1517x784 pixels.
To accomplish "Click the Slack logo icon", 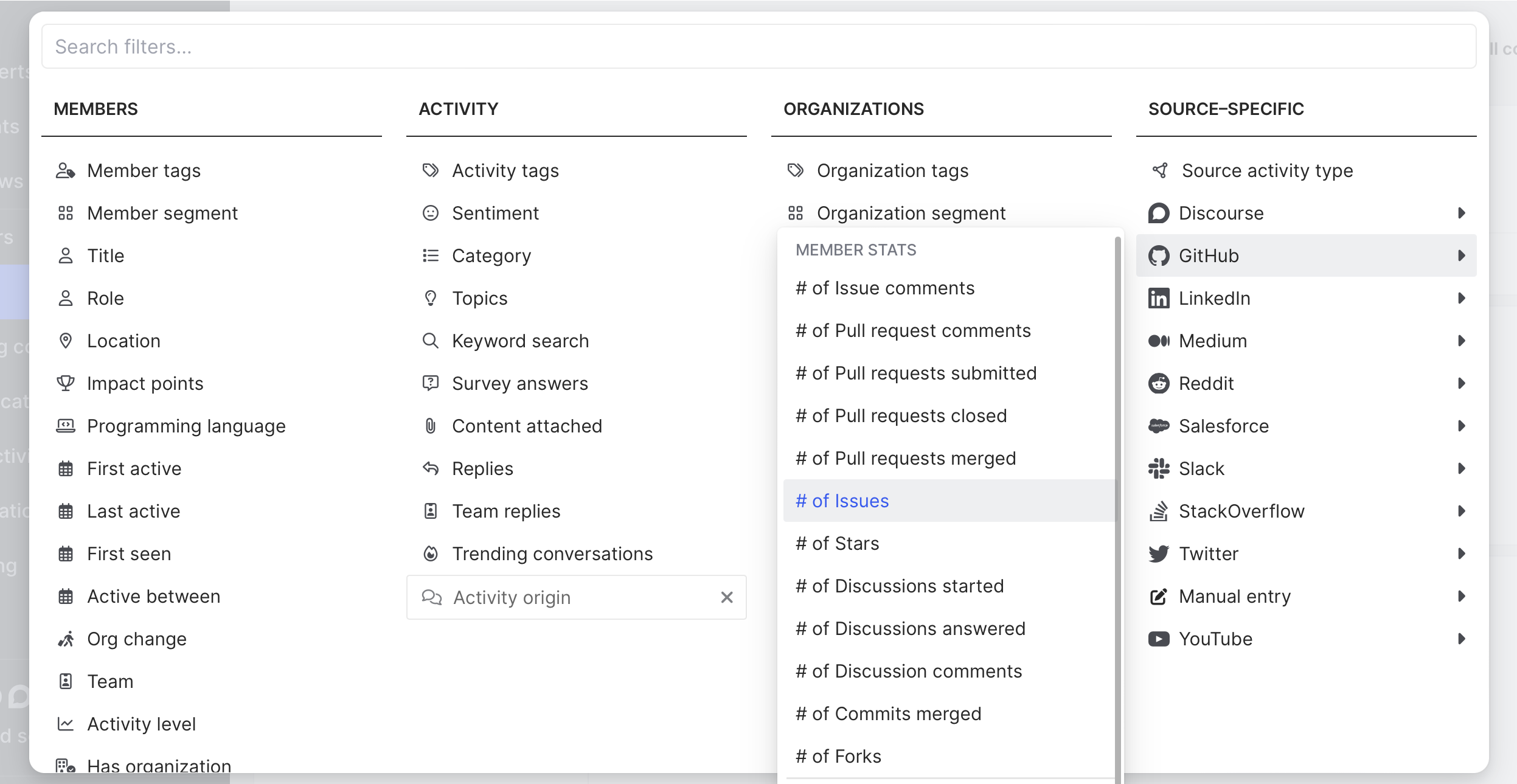I will (x=1158, y=469).
